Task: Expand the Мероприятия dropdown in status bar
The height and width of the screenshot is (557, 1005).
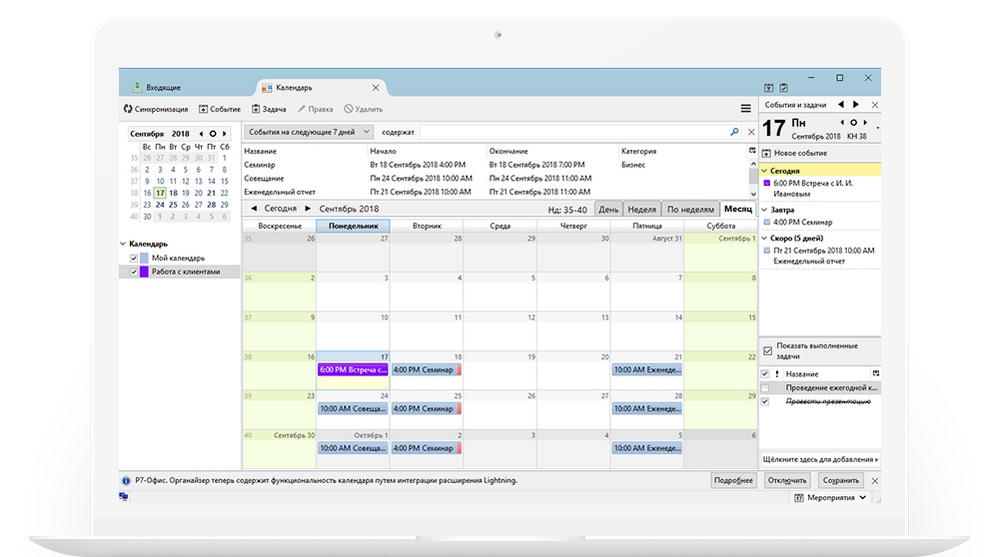Action: 831,497
